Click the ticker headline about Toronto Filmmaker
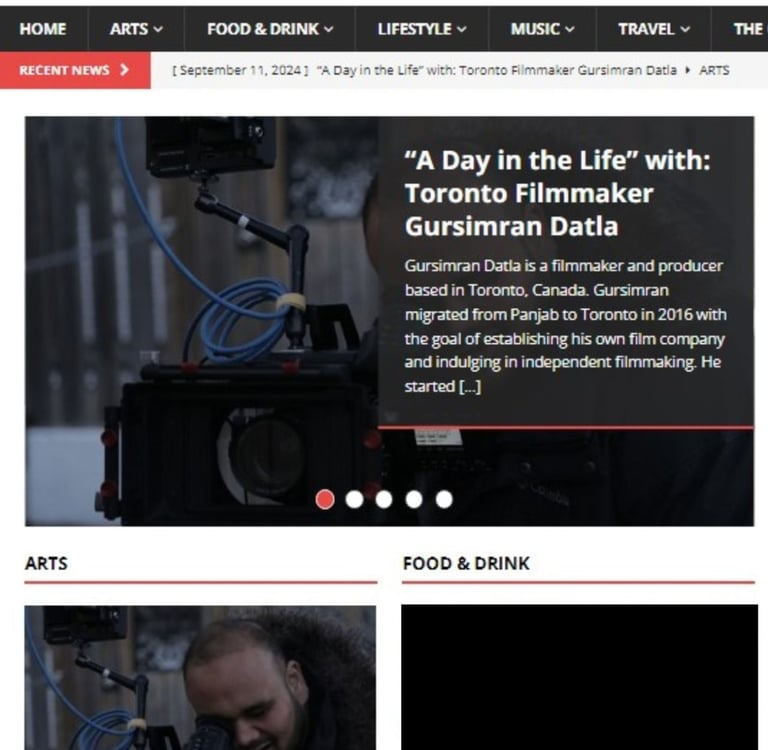Viewport: 768px width, 750px height. tap(497, 70)
